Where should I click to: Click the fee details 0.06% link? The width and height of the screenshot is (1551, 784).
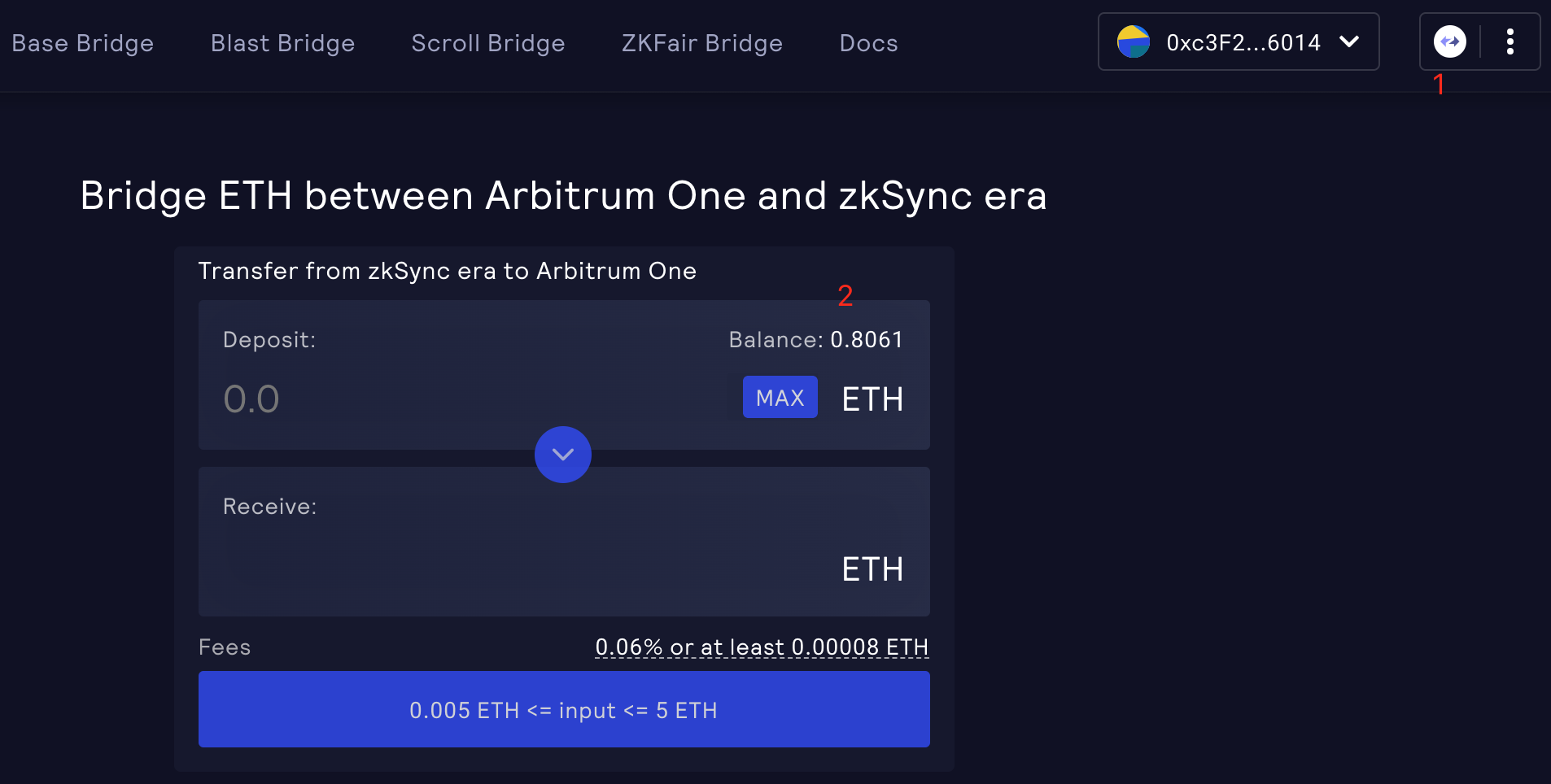pos(762,647)
